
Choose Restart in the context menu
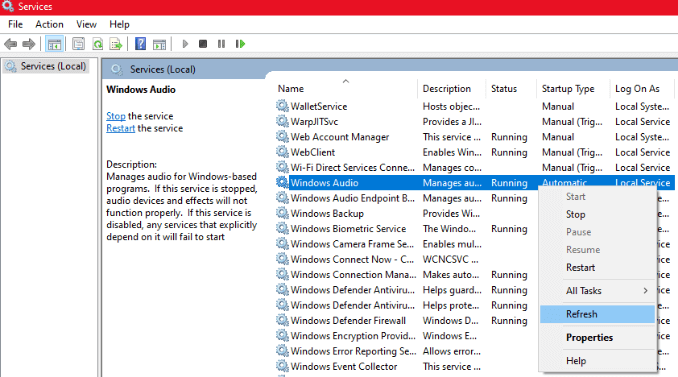coord(597,268)
